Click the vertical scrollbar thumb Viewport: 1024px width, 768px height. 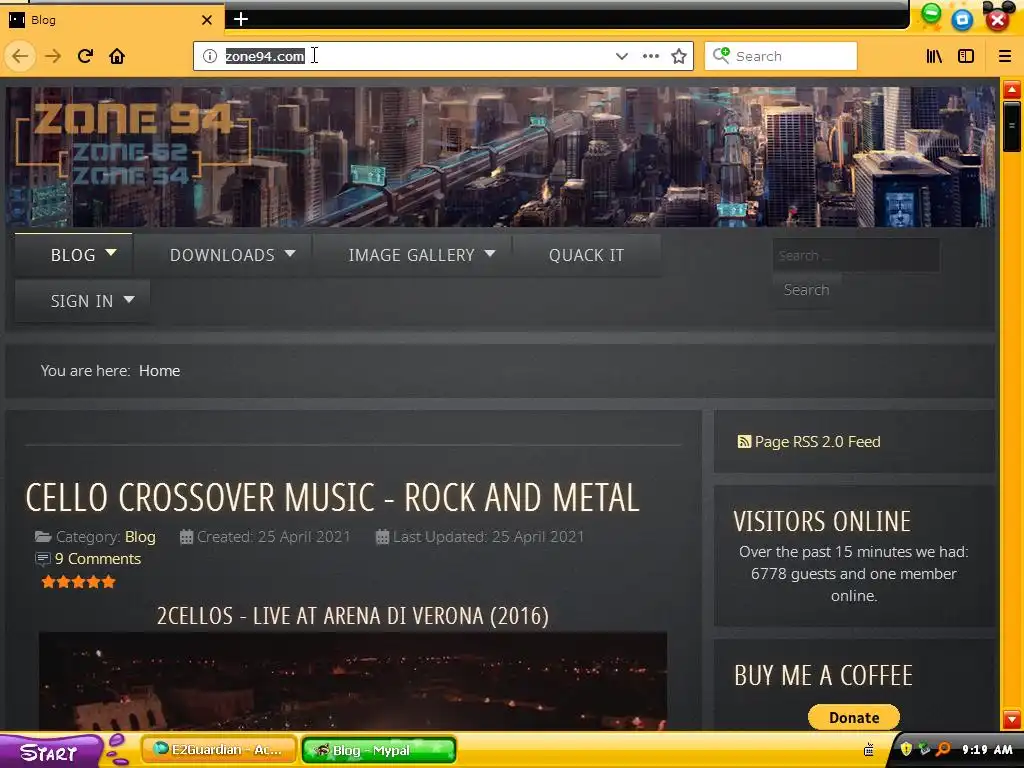(x=1012, y=126)
